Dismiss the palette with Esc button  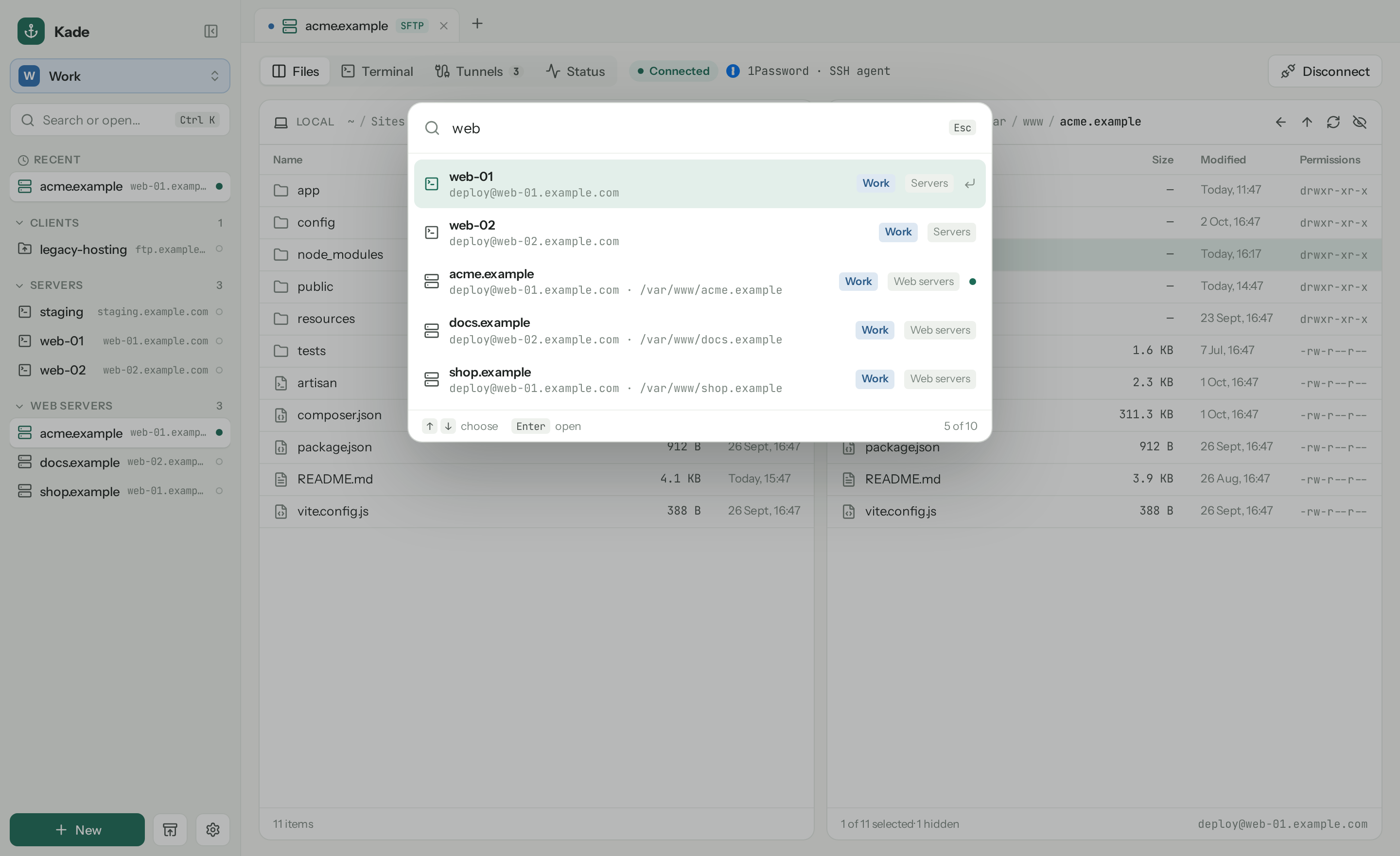(962, 128)
